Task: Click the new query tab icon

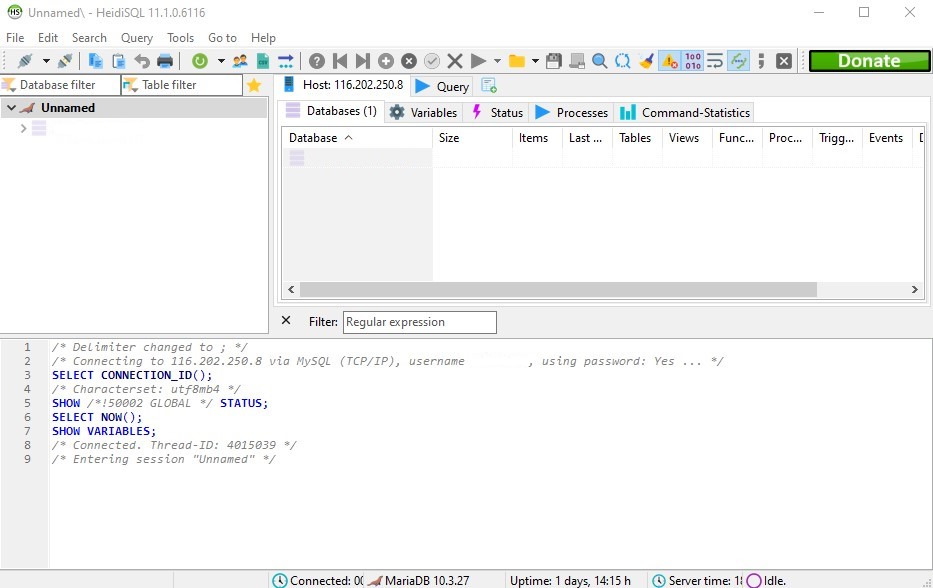Action: (489, 86)
